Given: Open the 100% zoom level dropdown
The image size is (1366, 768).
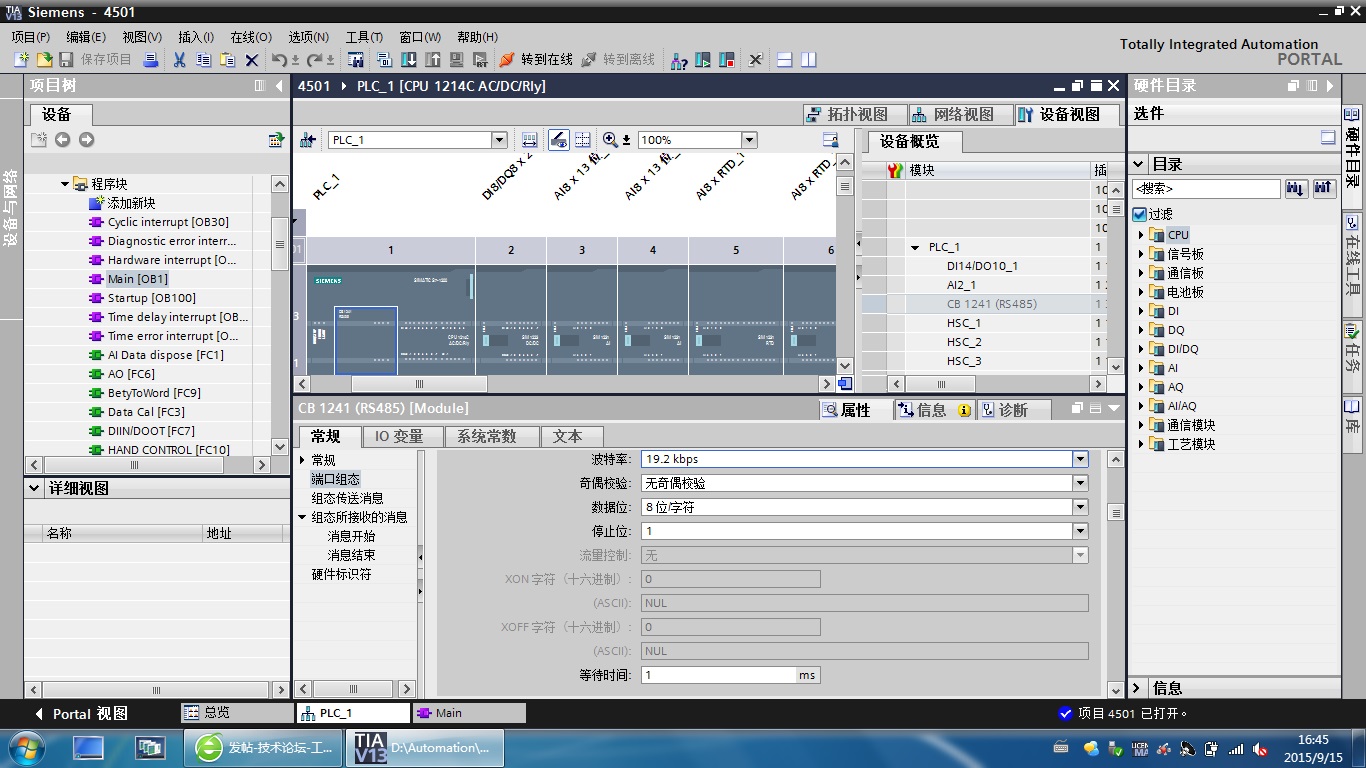Looking at the screenshot, I should [749, 140].
